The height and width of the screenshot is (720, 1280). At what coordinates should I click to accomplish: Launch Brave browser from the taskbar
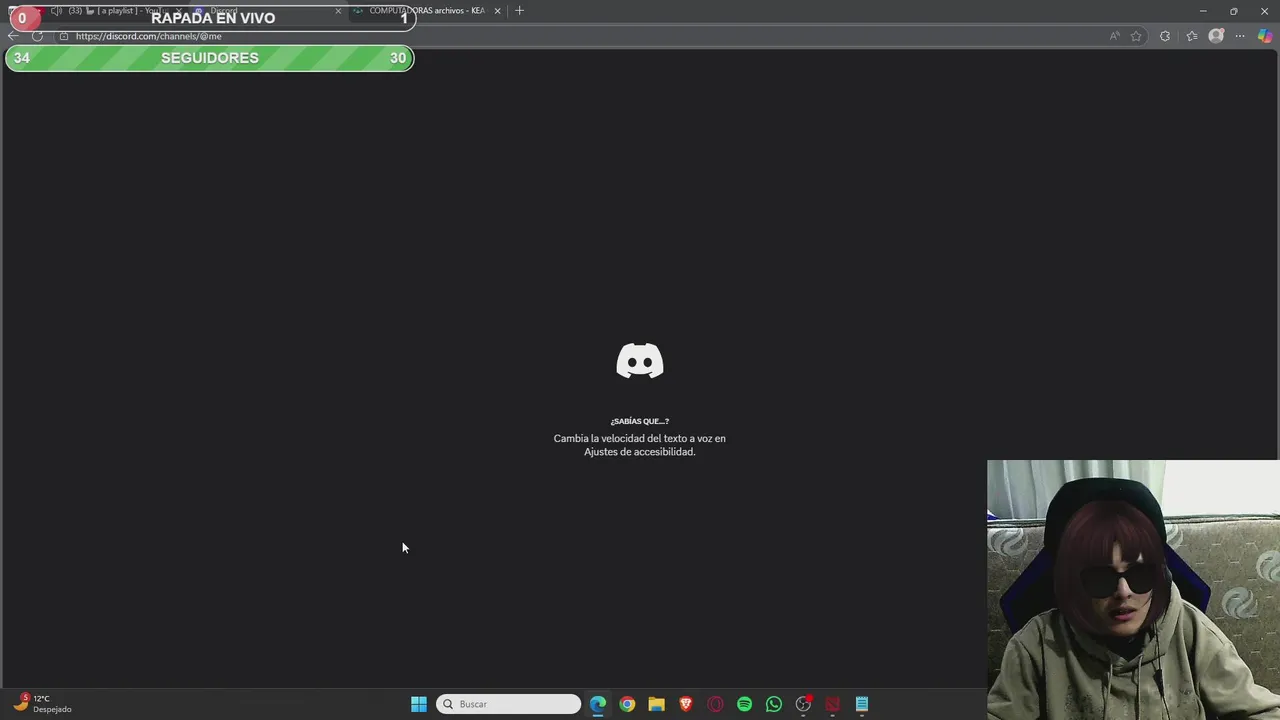click(686, 704)
